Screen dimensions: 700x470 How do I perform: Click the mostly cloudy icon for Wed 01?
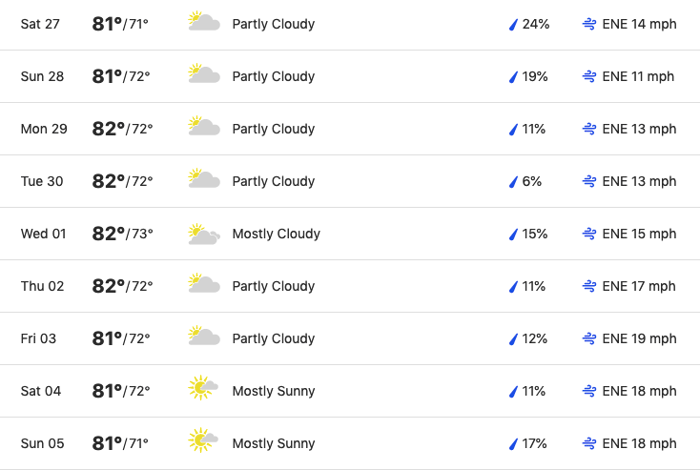tap(204, 234)
